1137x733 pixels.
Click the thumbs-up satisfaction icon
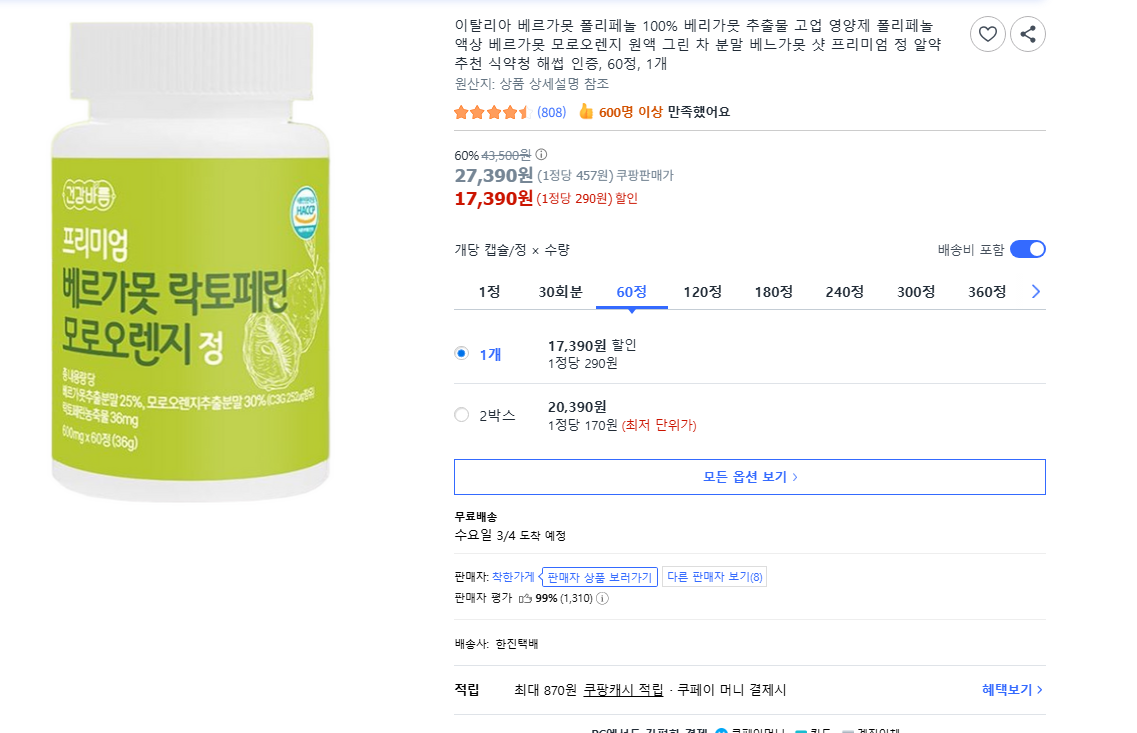point(586,112)
